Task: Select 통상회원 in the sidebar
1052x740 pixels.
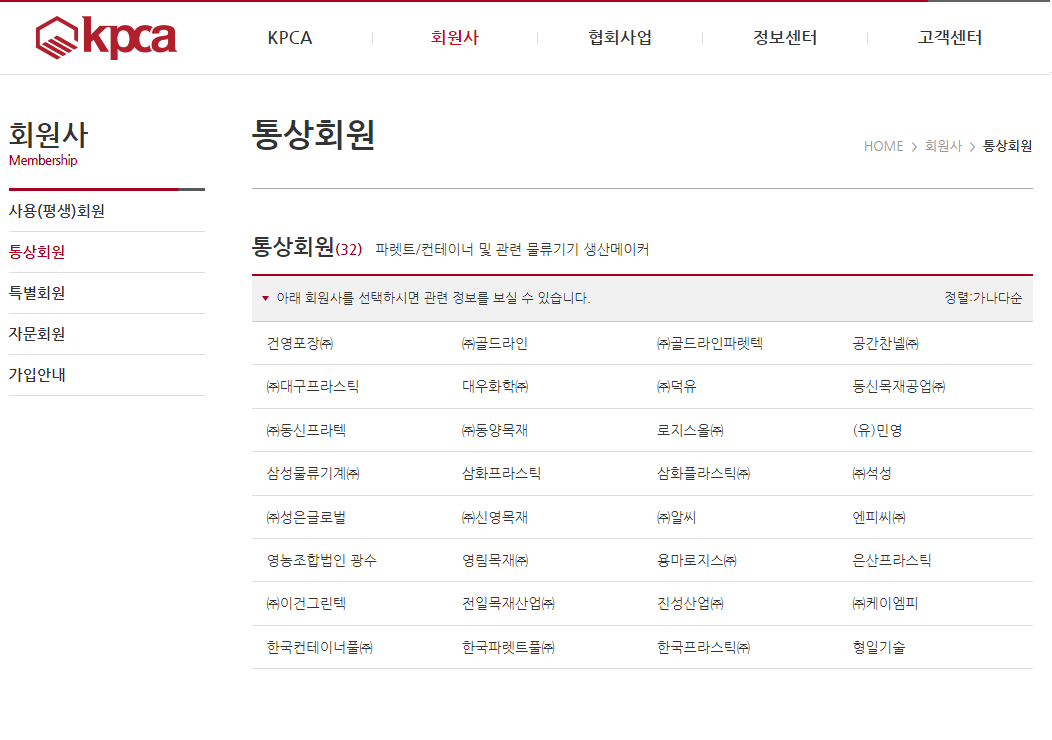Action: 37,252
